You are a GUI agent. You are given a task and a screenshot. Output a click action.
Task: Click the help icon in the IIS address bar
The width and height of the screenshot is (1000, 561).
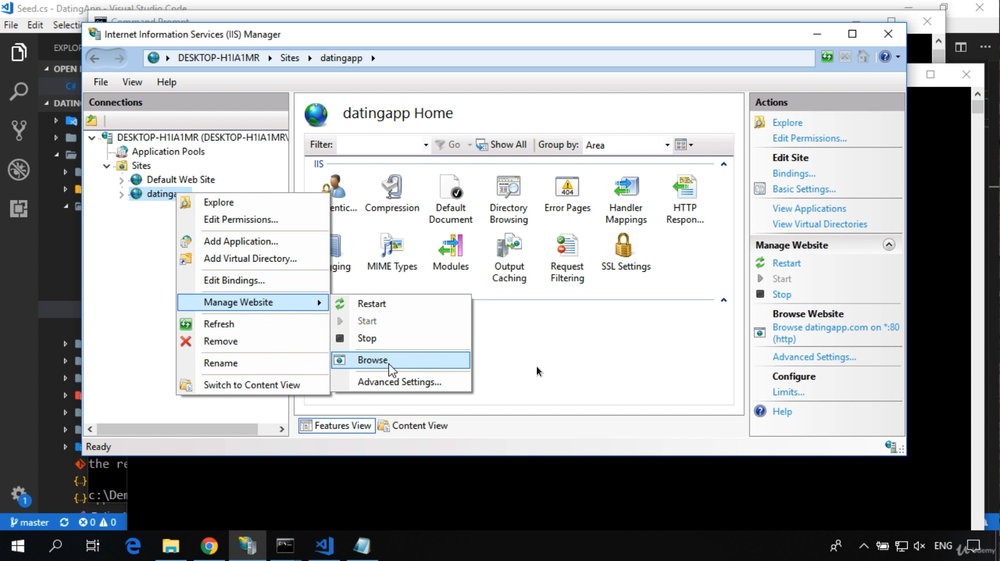[885, 57]
